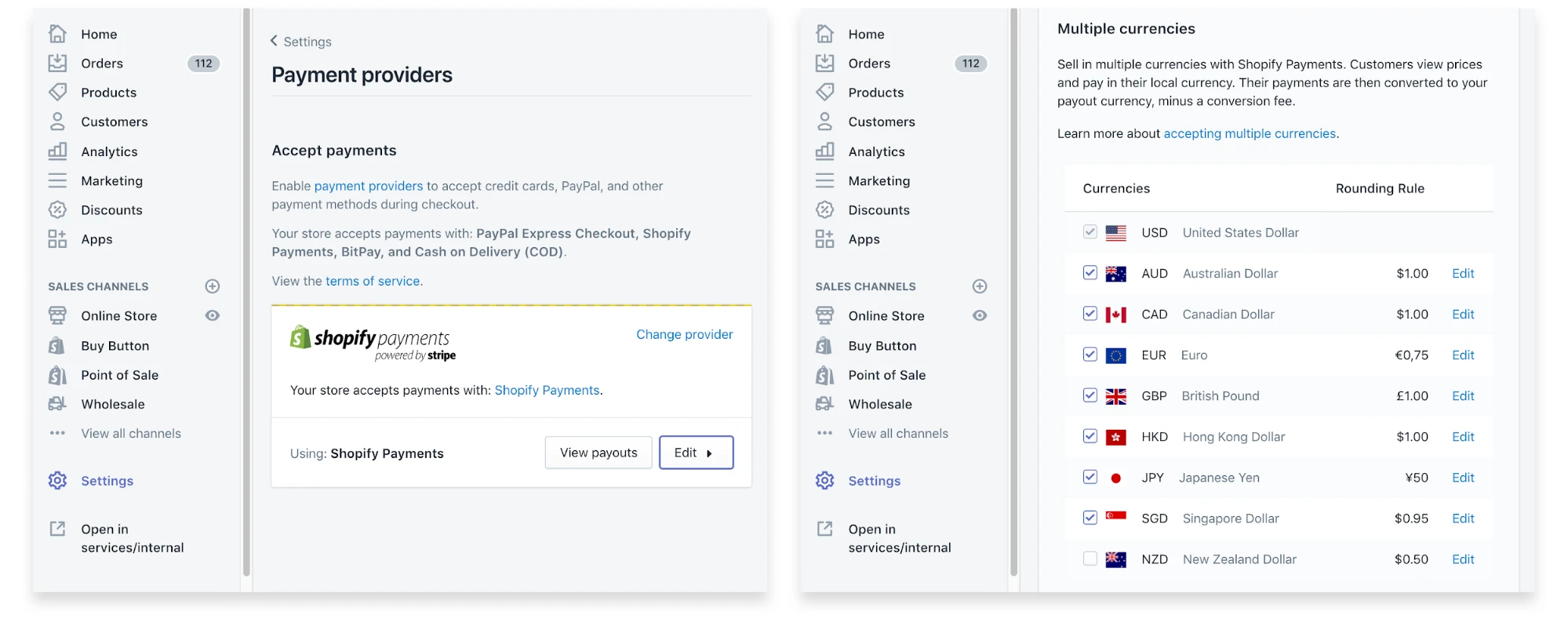Viewport: 1568px width, 626px height.
Task: Open Orders menu item in left window
Action: pyautogui.click(x=102, y=64)
